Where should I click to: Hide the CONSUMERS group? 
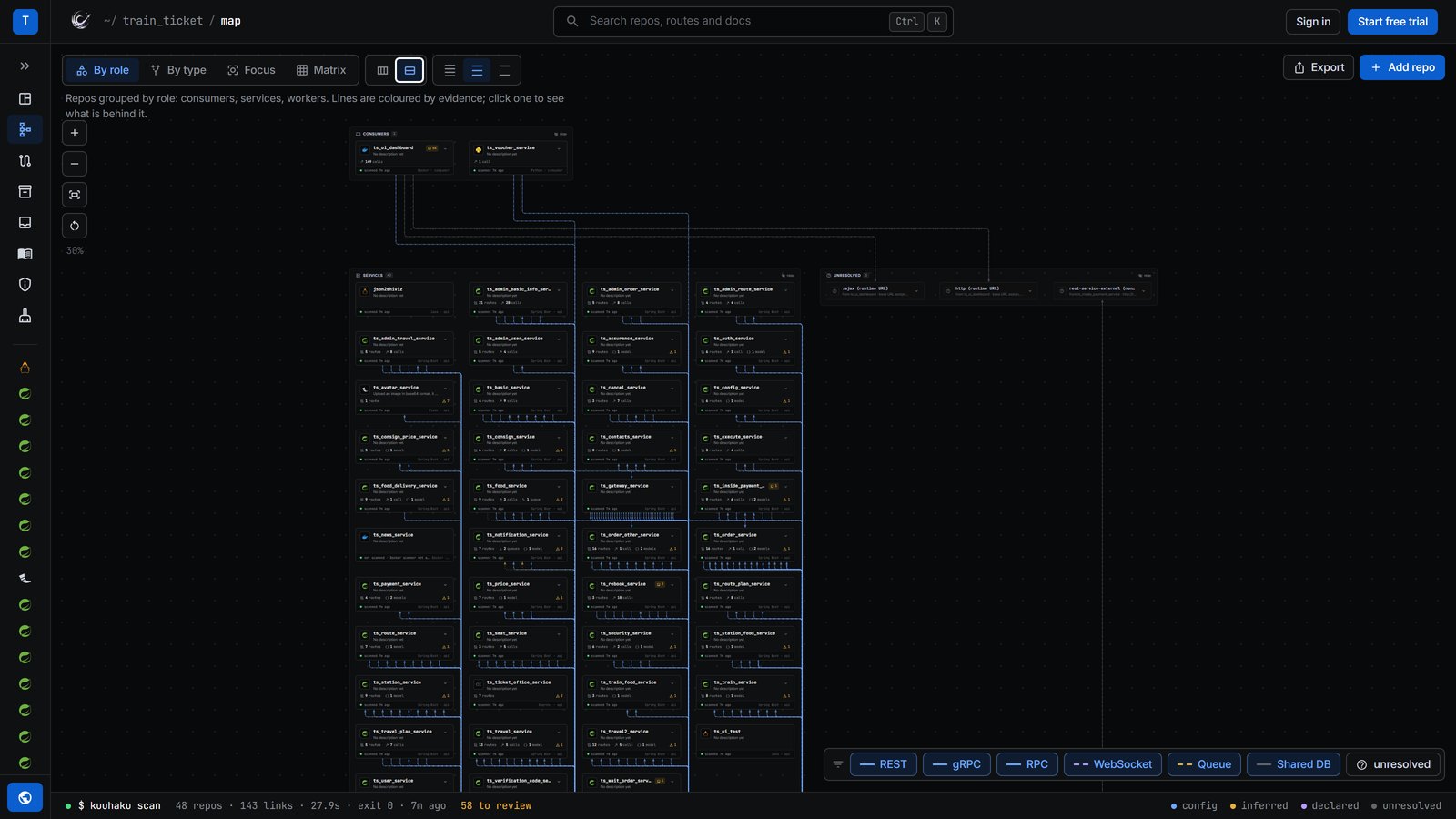pyautogui.click(x=562, y=134)
